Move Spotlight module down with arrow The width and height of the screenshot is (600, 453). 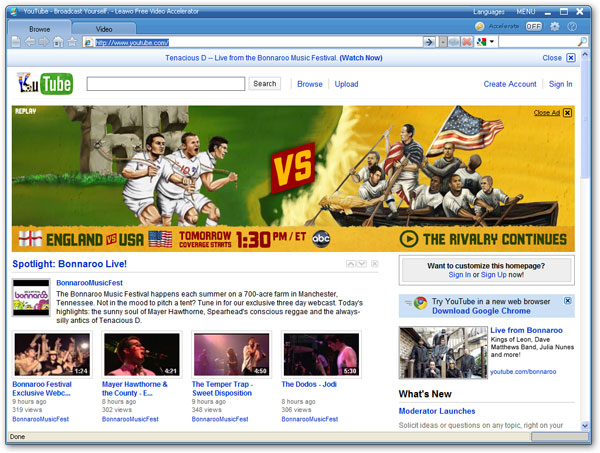pyautogui.click(x=362, y=264)
